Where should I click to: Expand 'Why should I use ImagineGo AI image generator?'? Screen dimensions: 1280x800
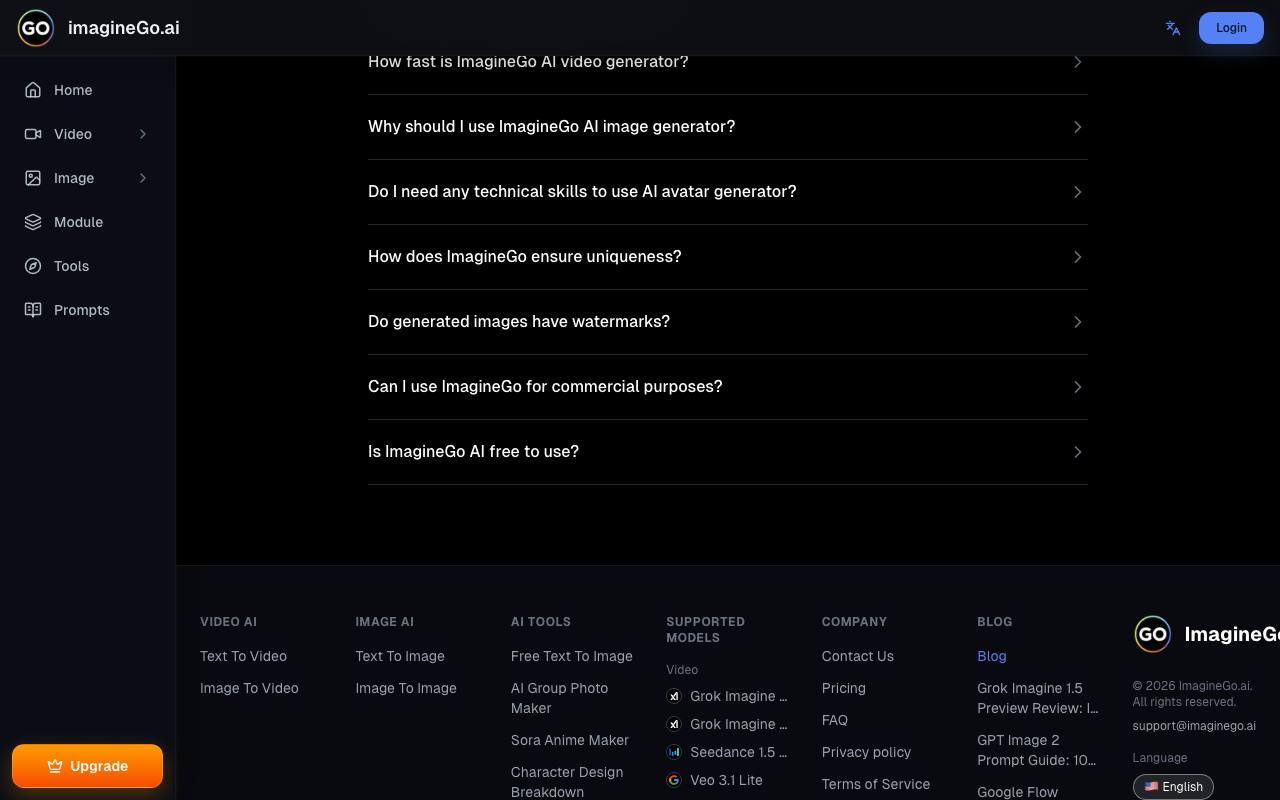(x=728, y=127)
